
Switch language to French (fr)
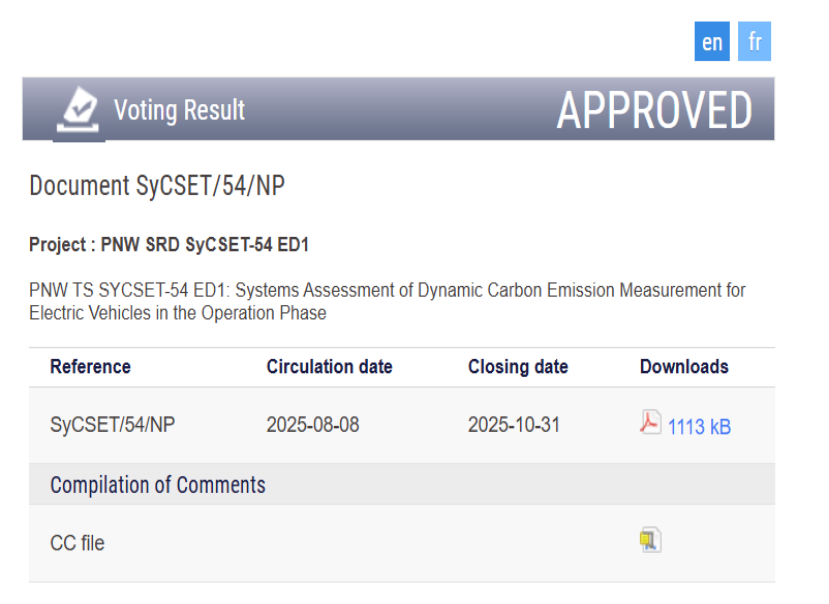[755, 42]
